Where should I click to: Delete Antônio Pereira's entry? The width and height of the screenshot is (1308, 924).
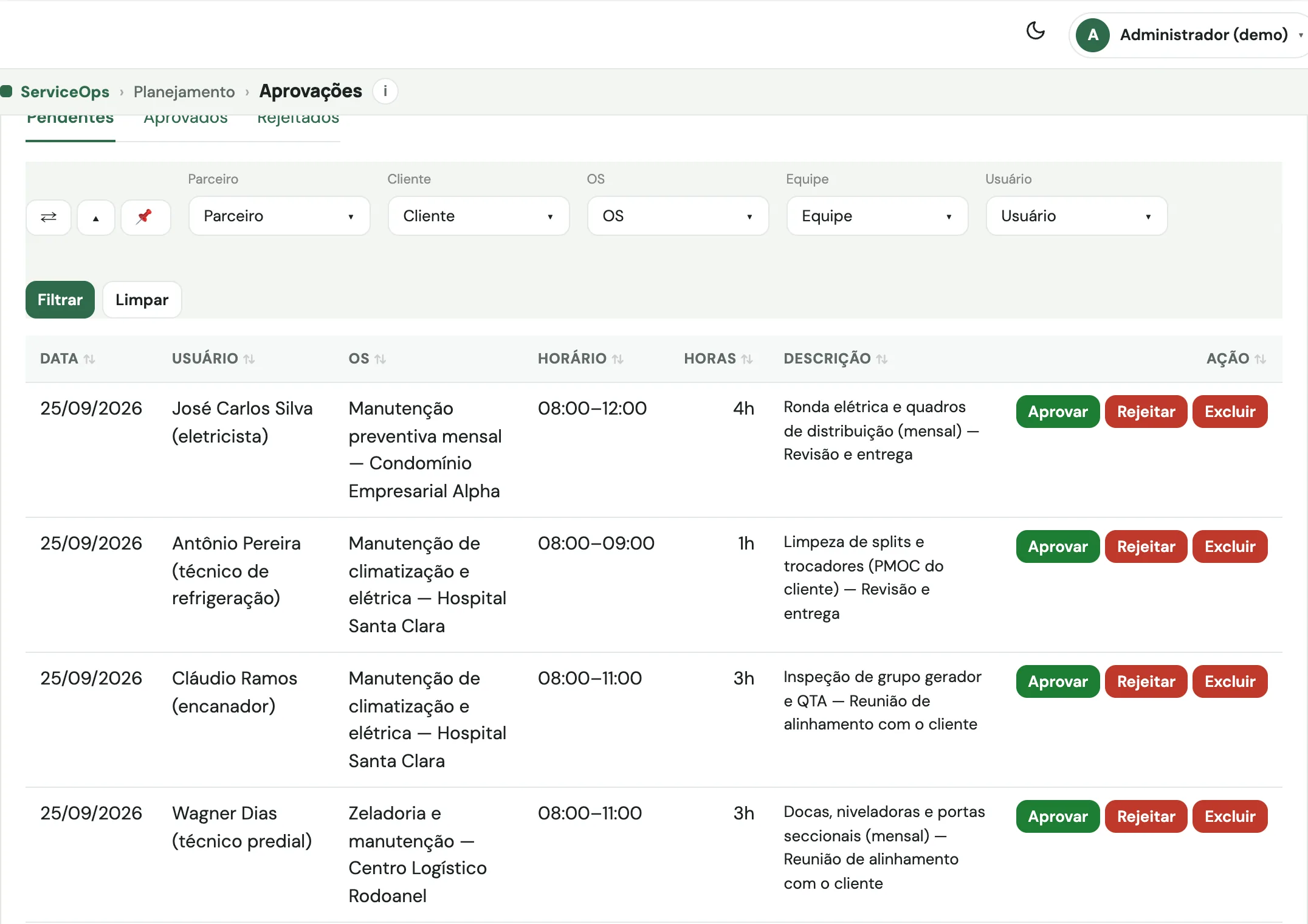point(1230,546)
